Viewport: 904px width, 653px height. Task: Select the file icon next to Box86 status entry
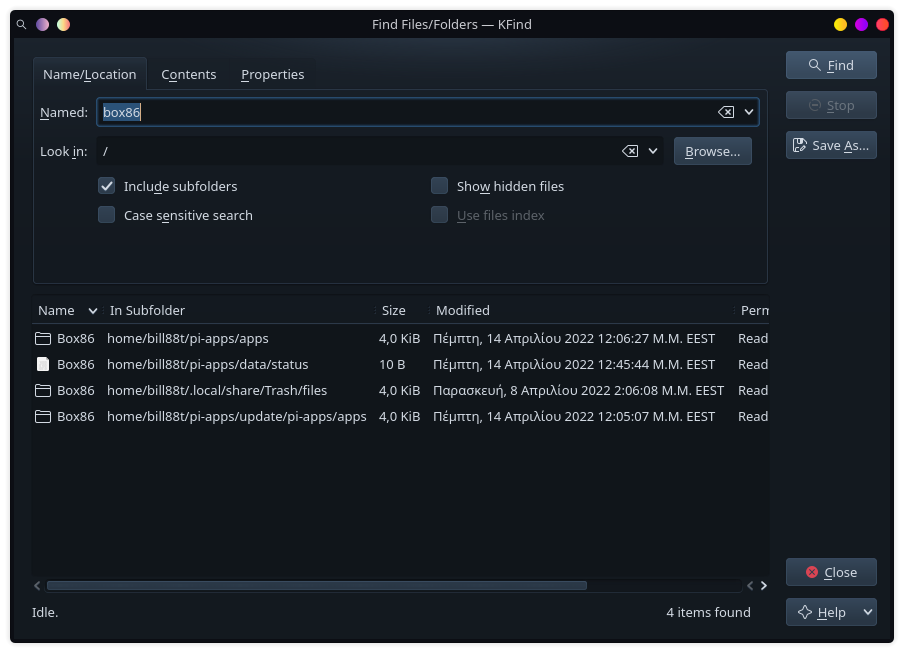[43, 364]
